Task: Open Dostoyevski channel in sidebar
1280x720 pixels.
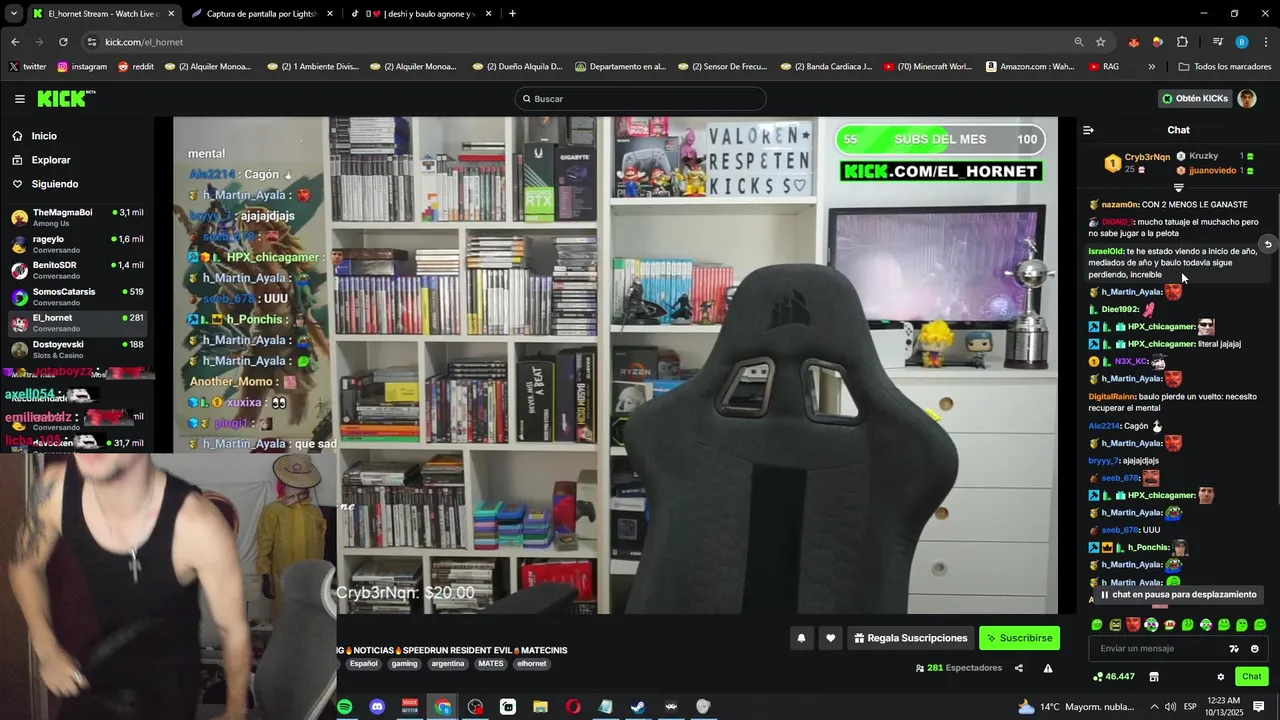Action: [x=78, y=349]
